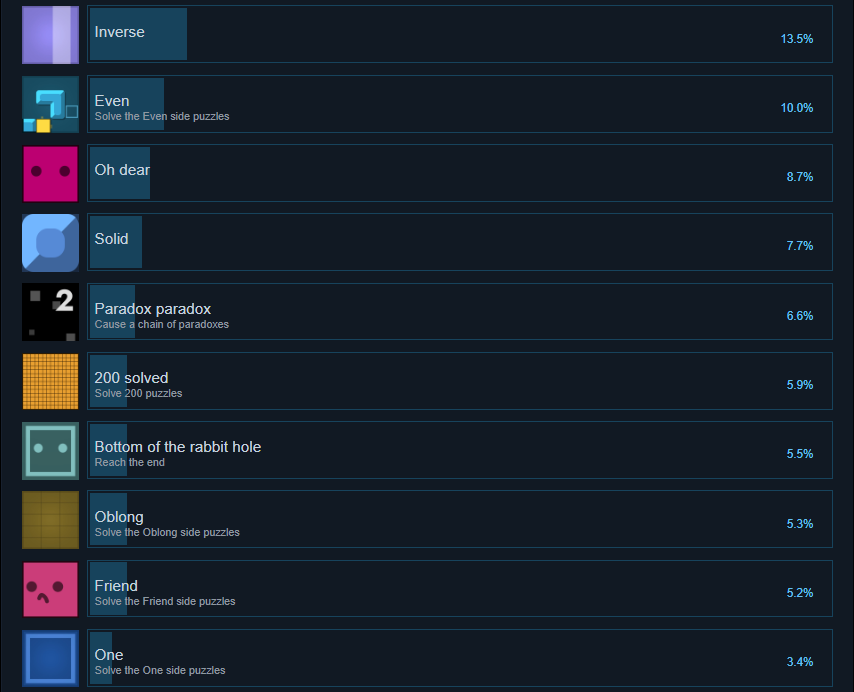Click the Oh dear achievement title
Screen dimensions: 854x692
click(122, 170)
